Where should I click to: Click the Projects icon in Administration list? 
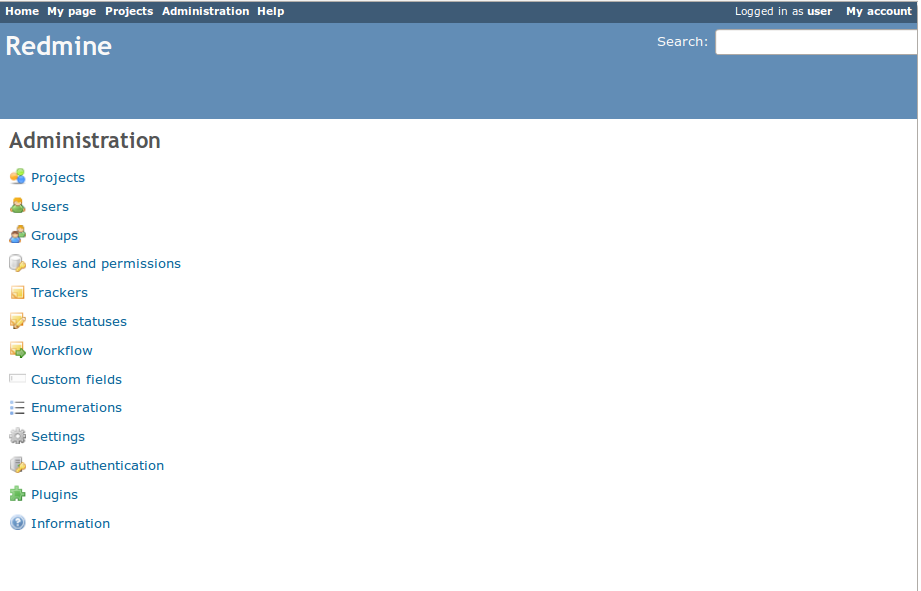coord(17,177)
